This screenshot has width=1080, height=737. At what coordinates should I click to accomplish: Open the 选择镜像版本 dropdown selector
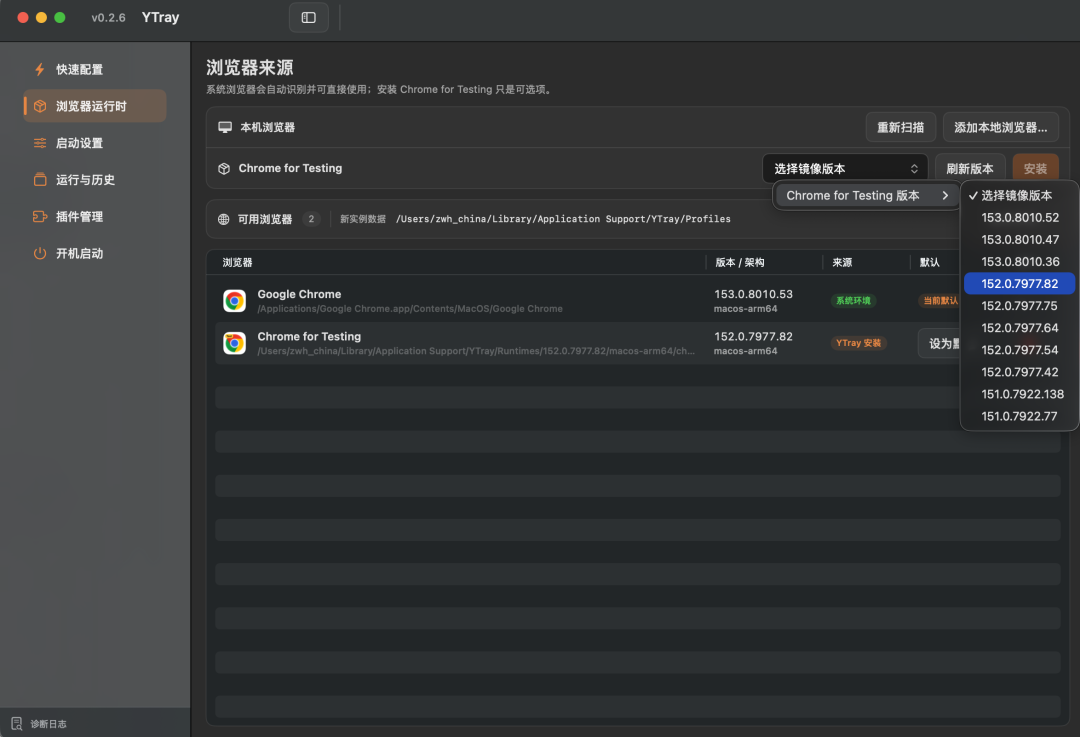pos(845,169)
